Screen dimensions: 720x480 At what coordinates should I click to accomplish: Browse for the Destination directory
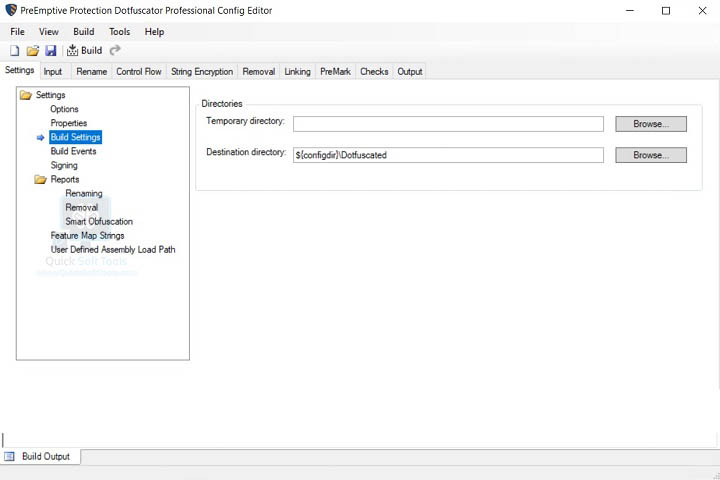[x=651, y=155]
